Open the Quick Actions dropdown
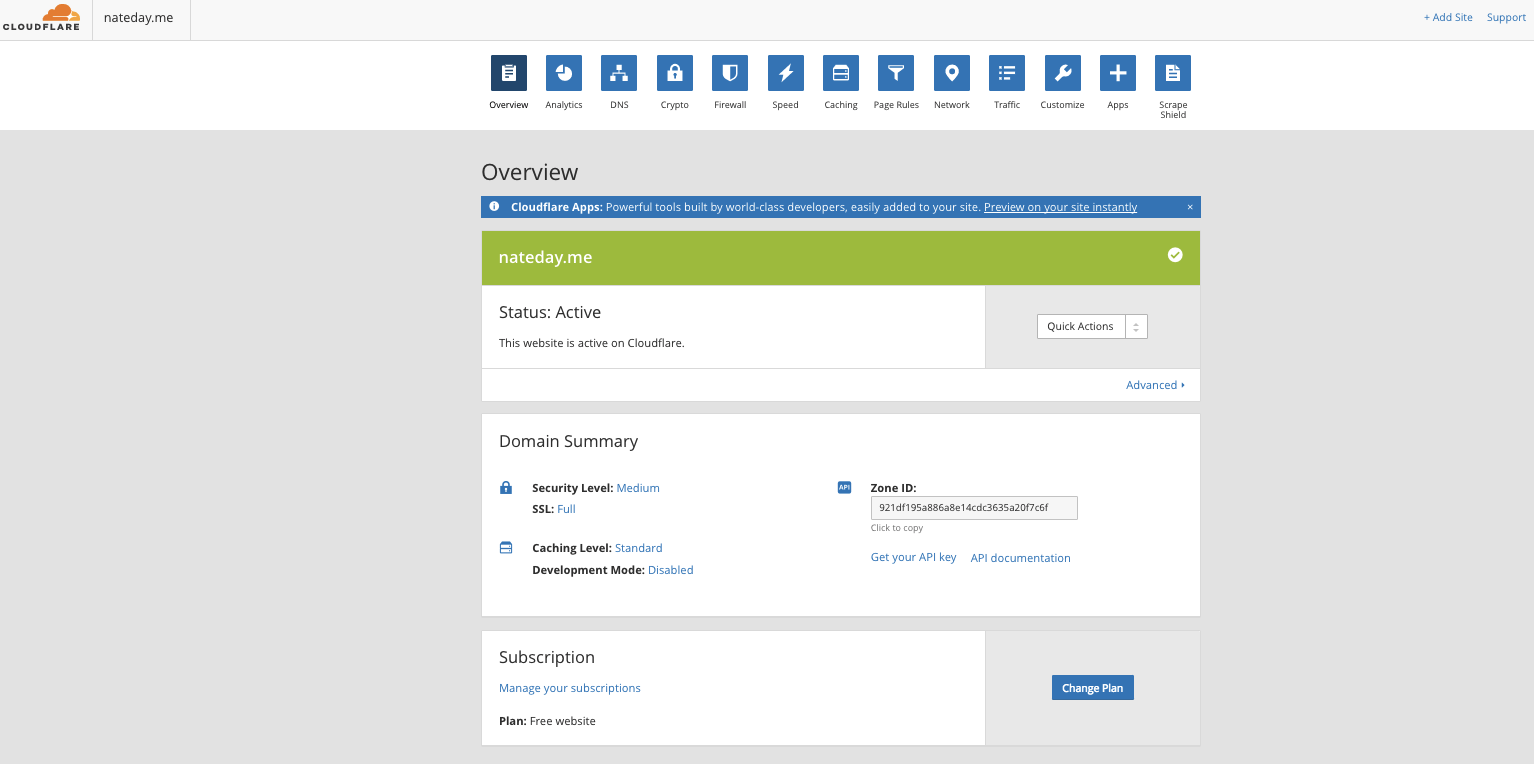The width and height of the screenshot is (1534, 764). click(1092, 326)
